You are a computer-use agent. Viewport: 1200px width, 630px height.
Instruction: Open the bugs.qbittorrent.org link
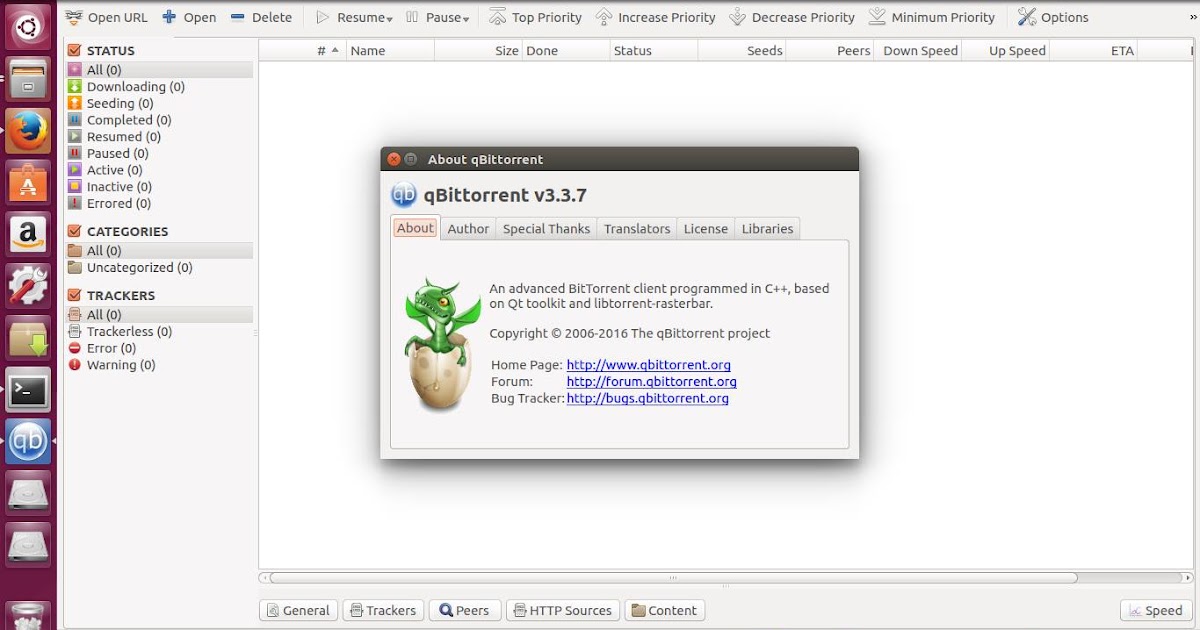[647, 398]
